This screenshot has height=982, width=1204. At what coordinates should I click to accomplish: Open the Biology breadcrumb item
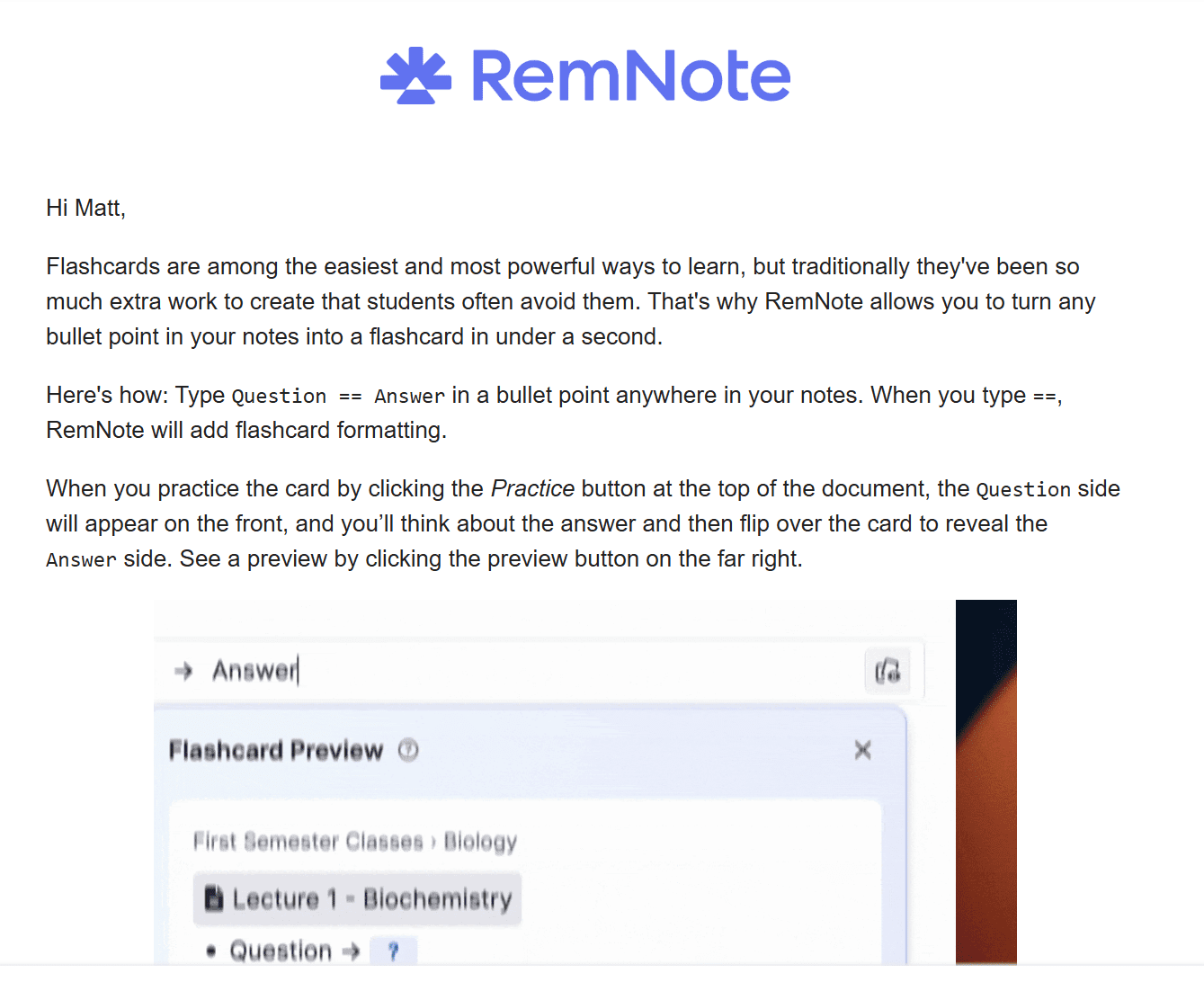[x=480, y=842]
